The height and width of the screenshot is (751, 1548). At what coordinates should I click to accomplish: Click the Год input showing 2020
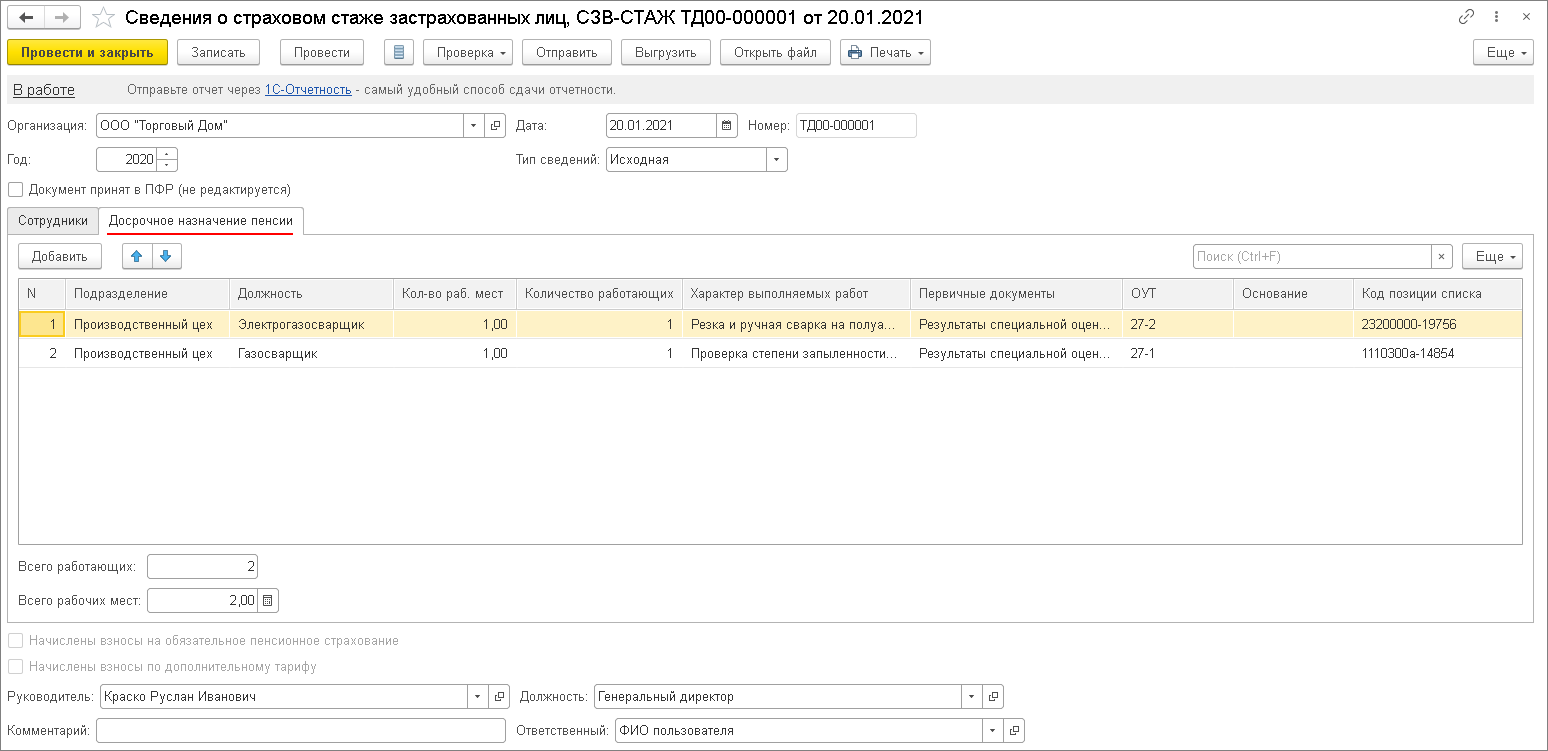(127, 160)
